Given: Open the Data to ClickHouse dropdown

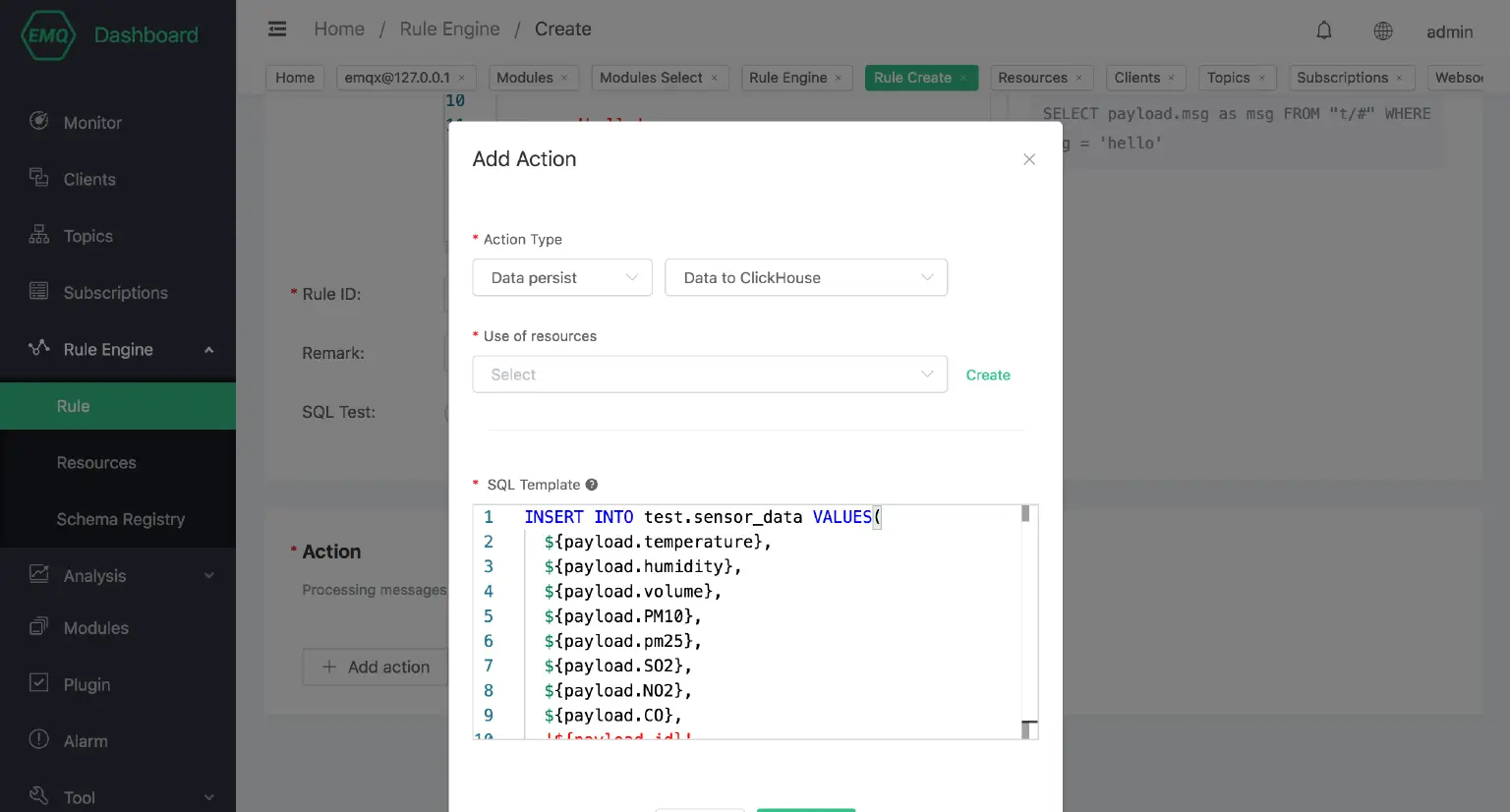Looking at the screenshot, I should [805, 278].
